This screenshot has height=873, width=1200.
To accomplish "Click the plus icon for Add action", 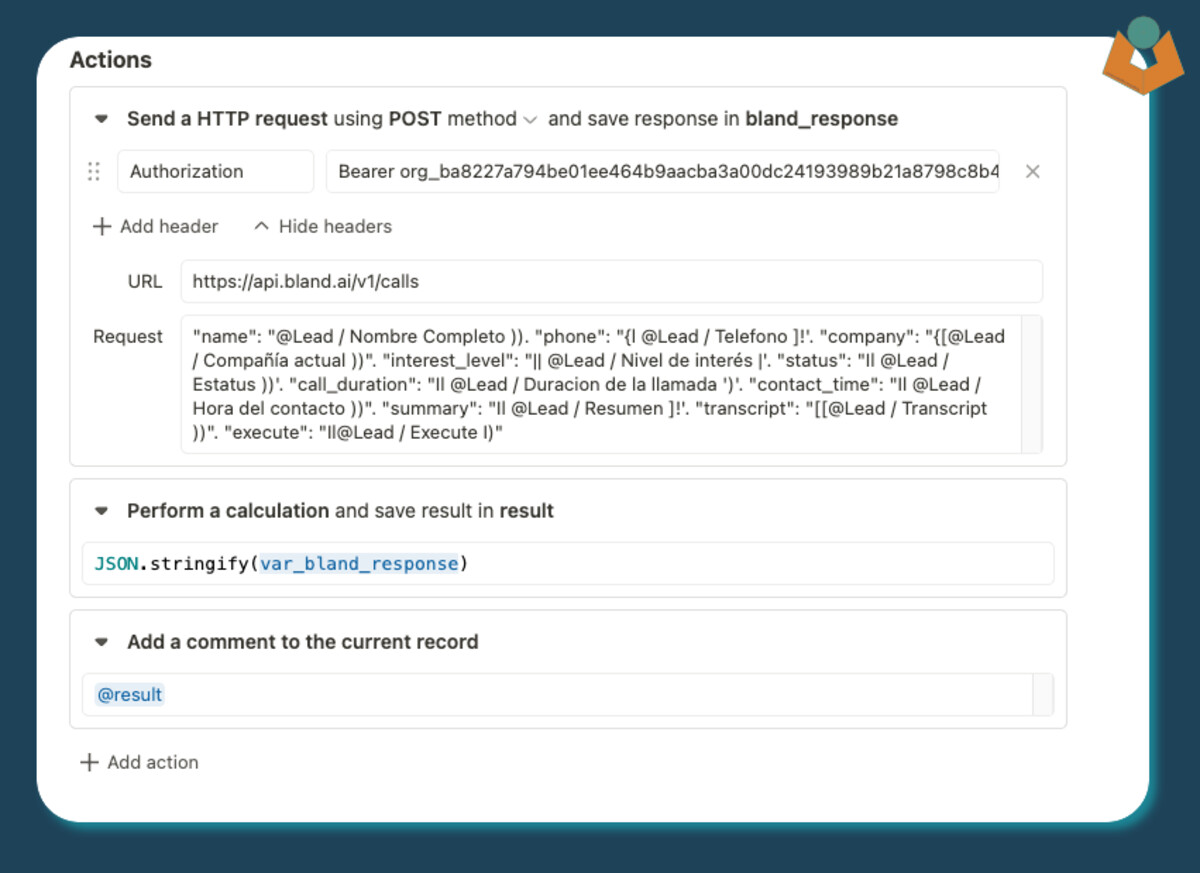I will (x=89, y=763).
